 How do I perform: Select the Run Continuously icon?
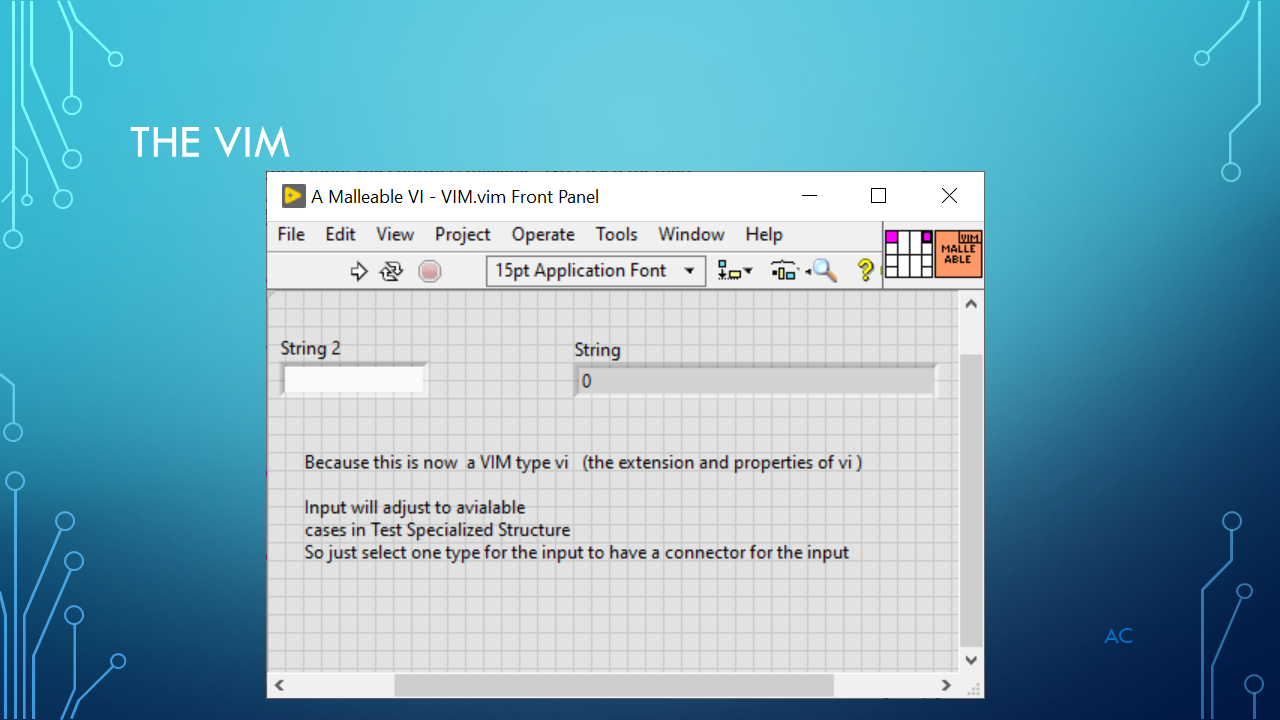390,270
